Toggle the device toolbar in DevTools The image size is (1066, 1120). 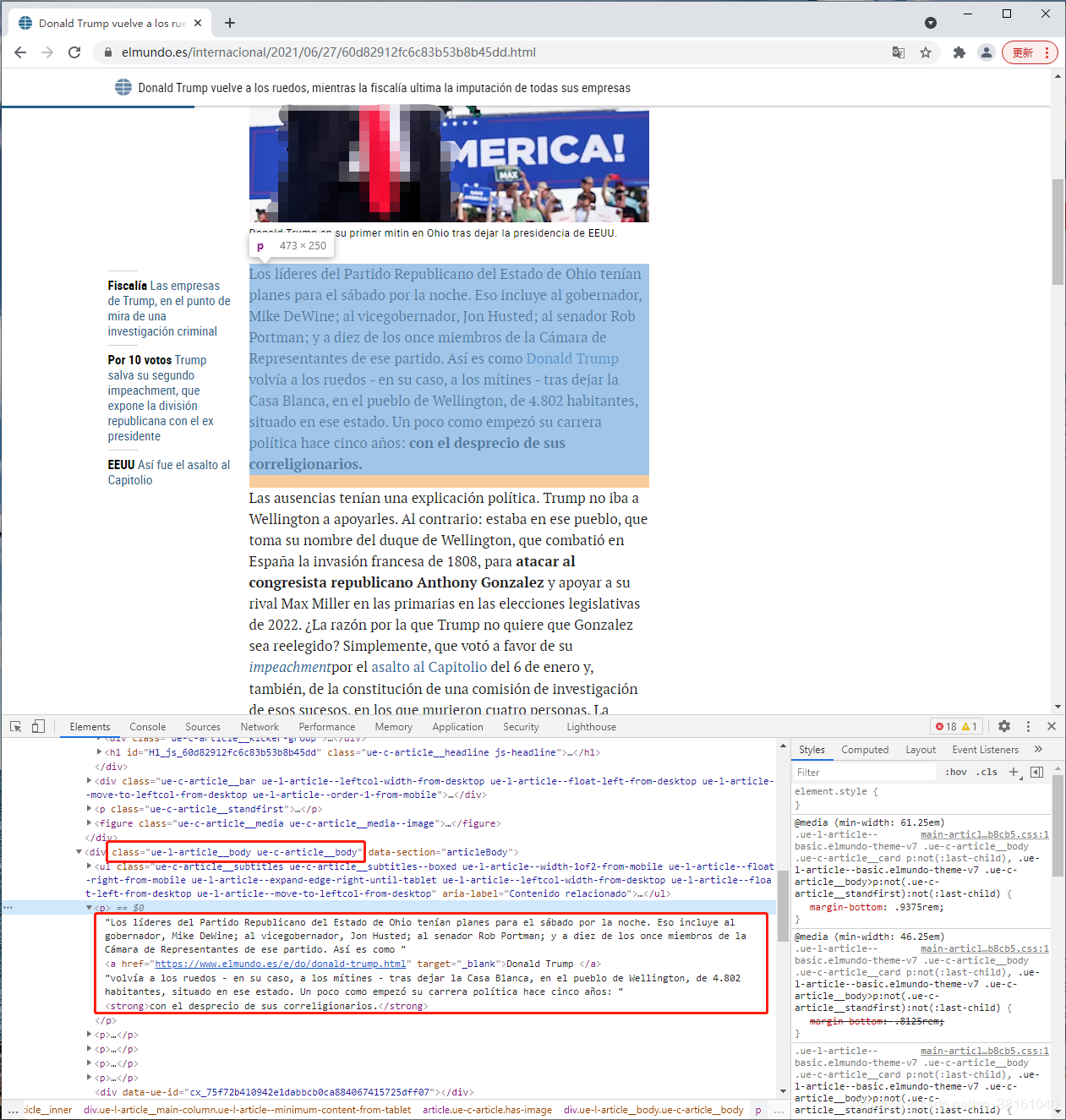point(38,726)
